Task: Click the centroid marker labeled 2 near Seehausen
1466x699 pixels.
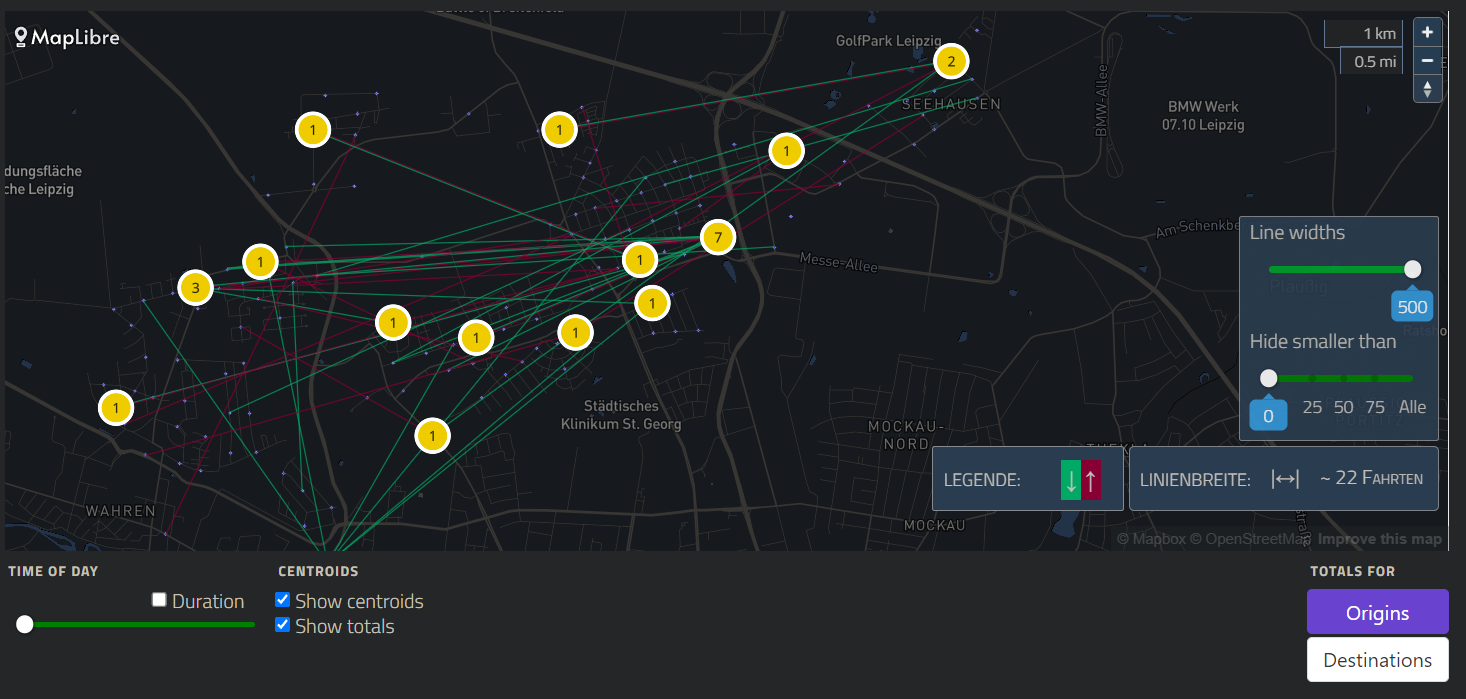Action: point(950,61)
